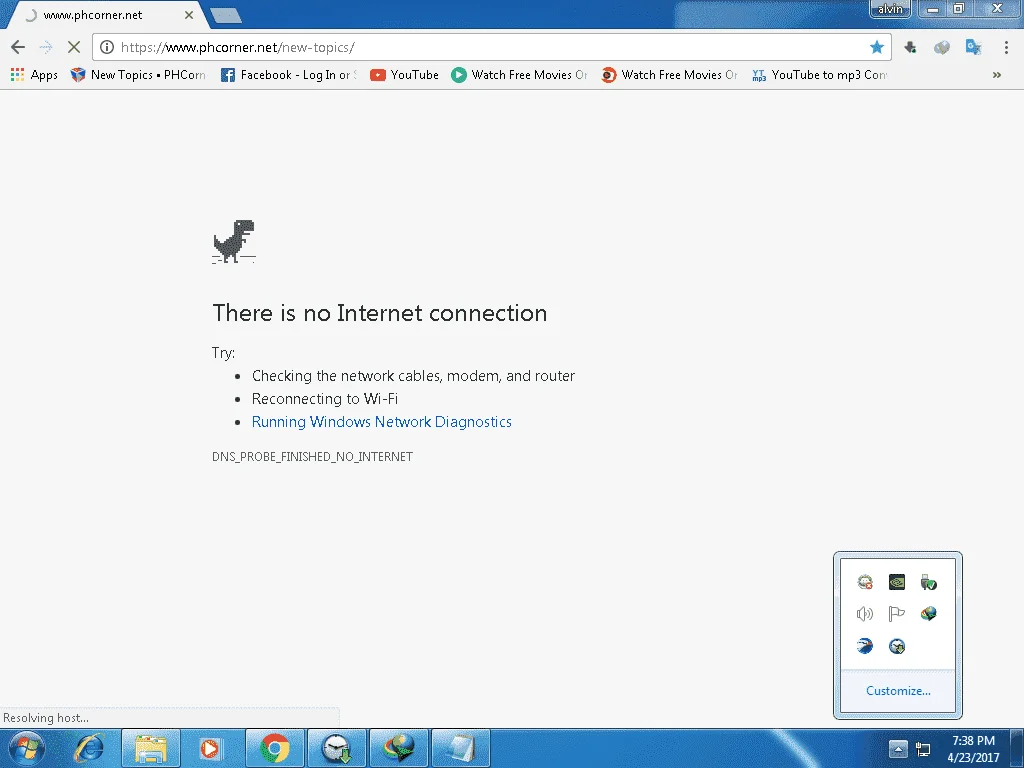Open the New Topics PHCorner bookmark
Image resolution: width=1024 pixels, height=768 pixels.
138,75
